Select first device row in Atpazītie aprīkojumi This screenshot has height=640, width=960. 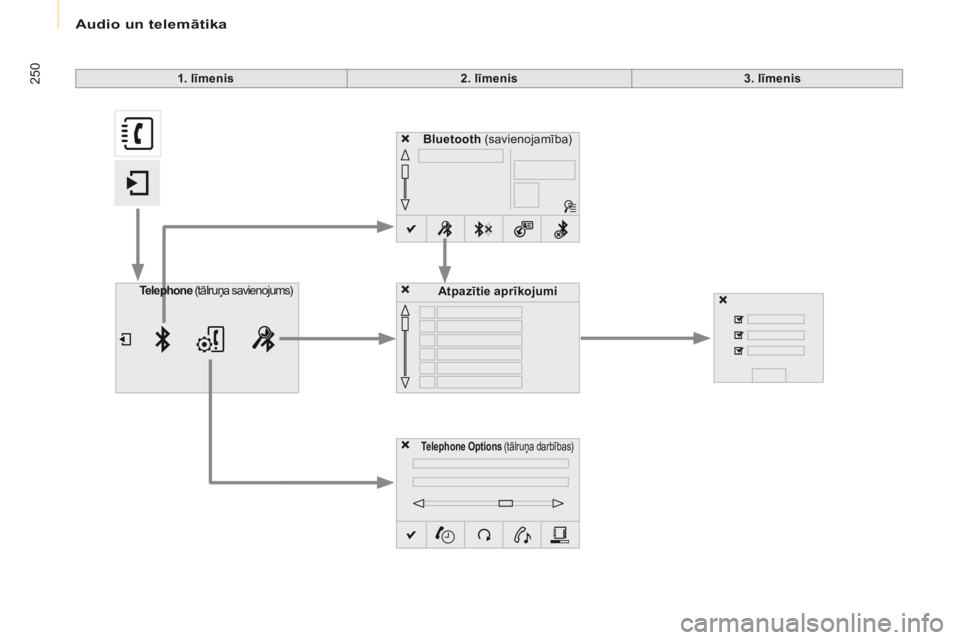[478, 313]
